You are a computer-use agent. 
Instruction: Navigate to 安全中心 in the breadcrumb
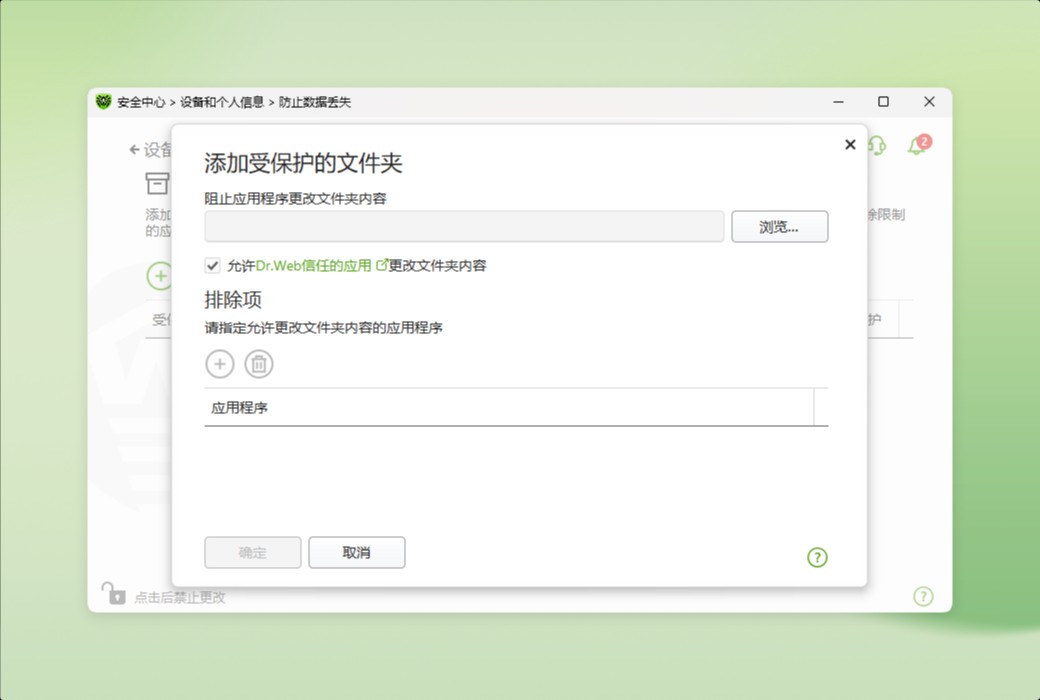(x=144, y=102)
